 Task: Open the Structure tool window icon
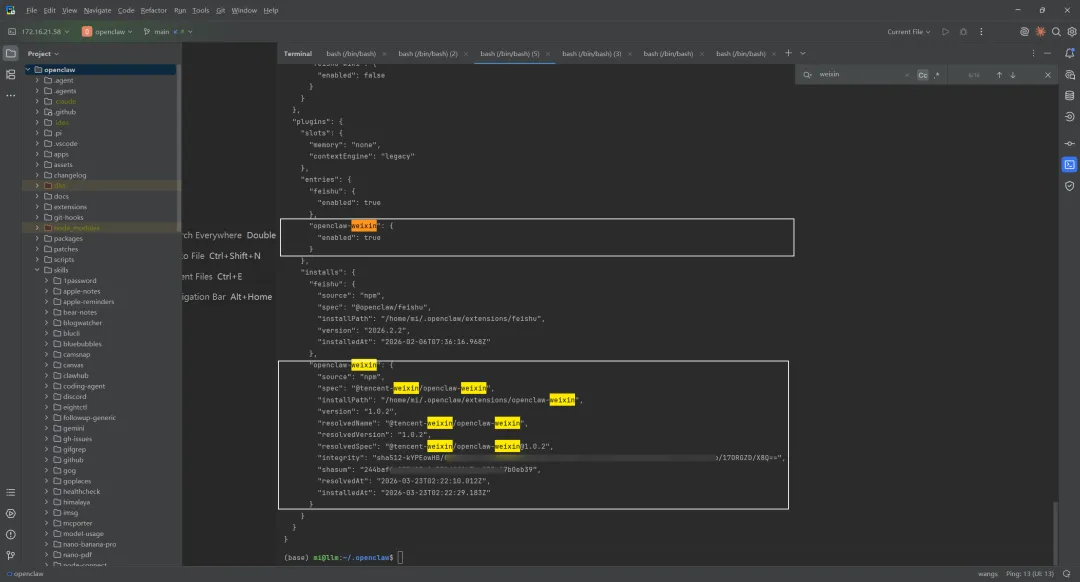pos(10,74)
